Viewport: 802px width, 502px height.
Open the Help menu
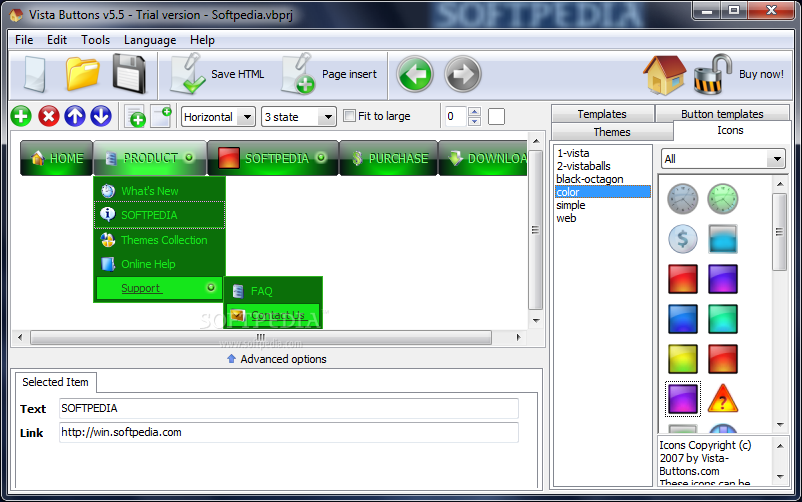pyautogui.click(x=202, y=39)
